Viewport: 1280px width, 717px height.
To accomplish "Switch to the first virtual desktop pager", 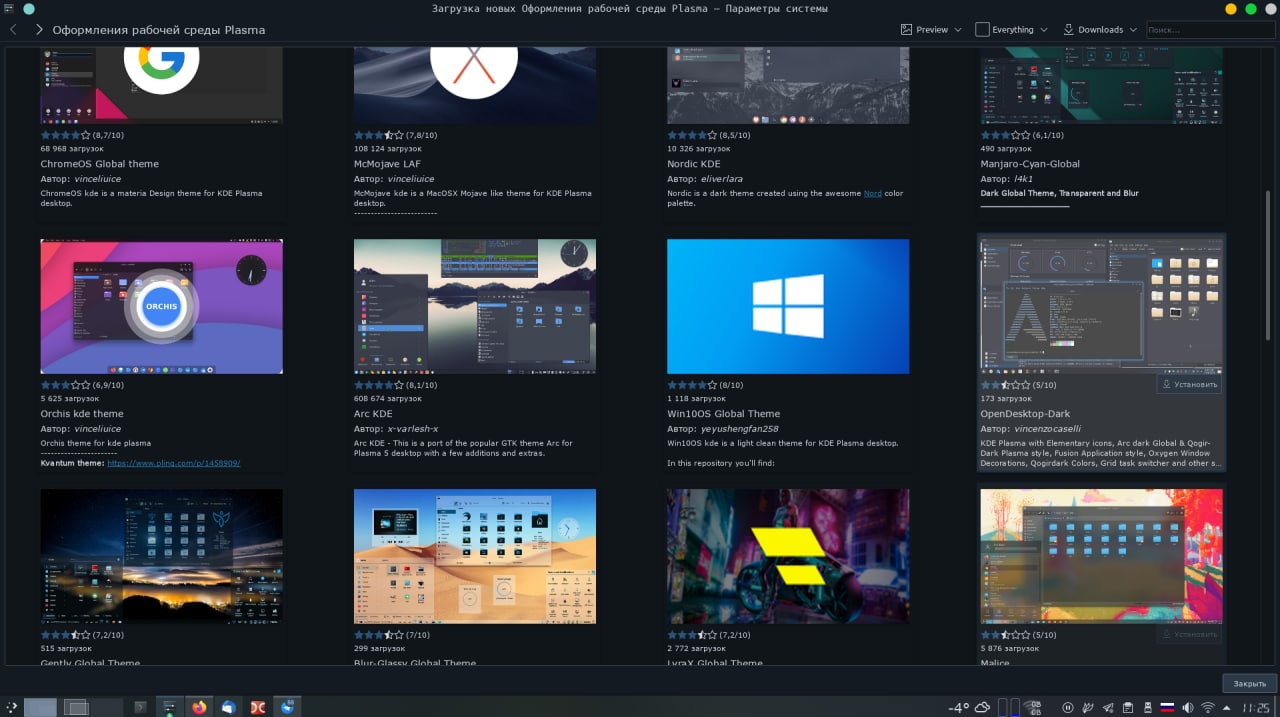I will (x=40, y=707).
